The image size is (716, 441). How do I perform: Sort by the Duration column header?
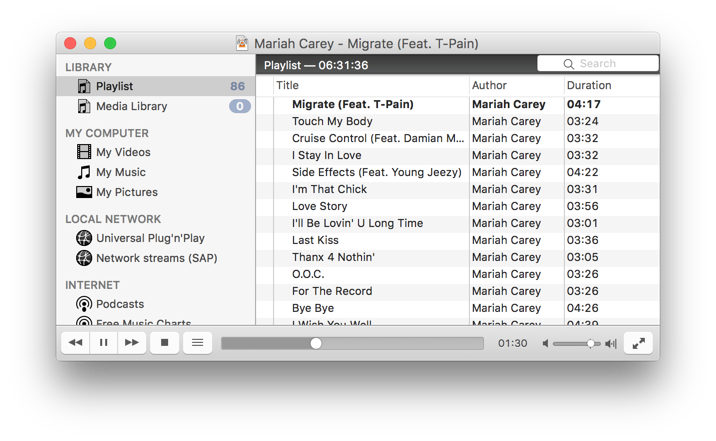(x=611, y=85)
